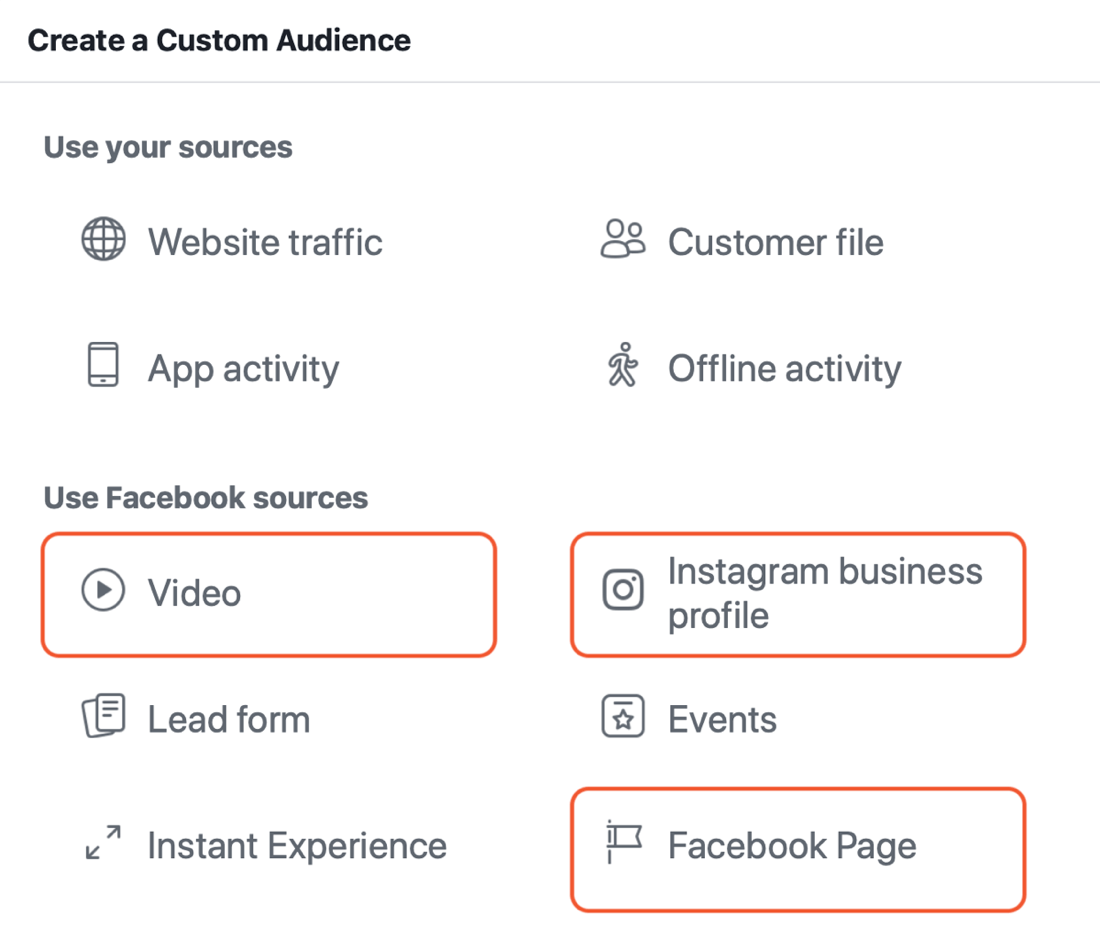
Task: Click the people icon beside Customer file
Action: 623,239
